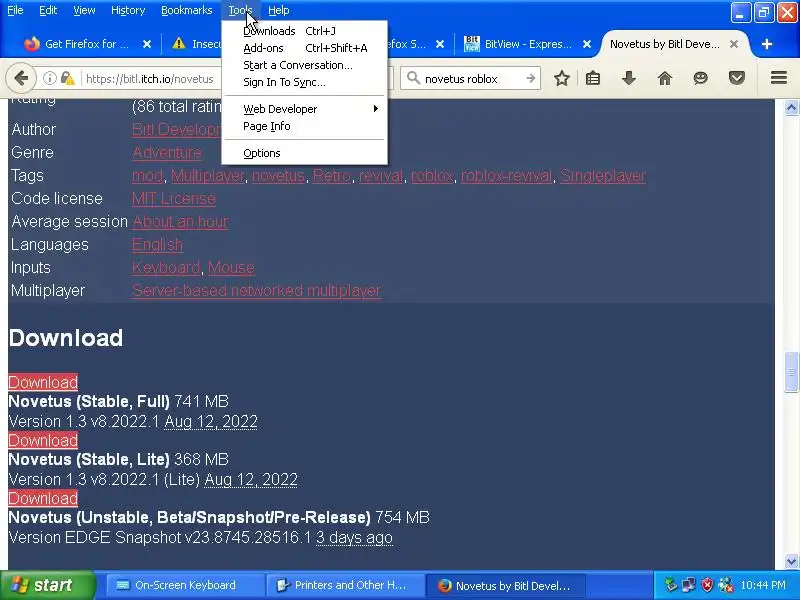Open the English language link
This screenshot has height=600, width=800.
pyautogui.click(x=157, y=244)
